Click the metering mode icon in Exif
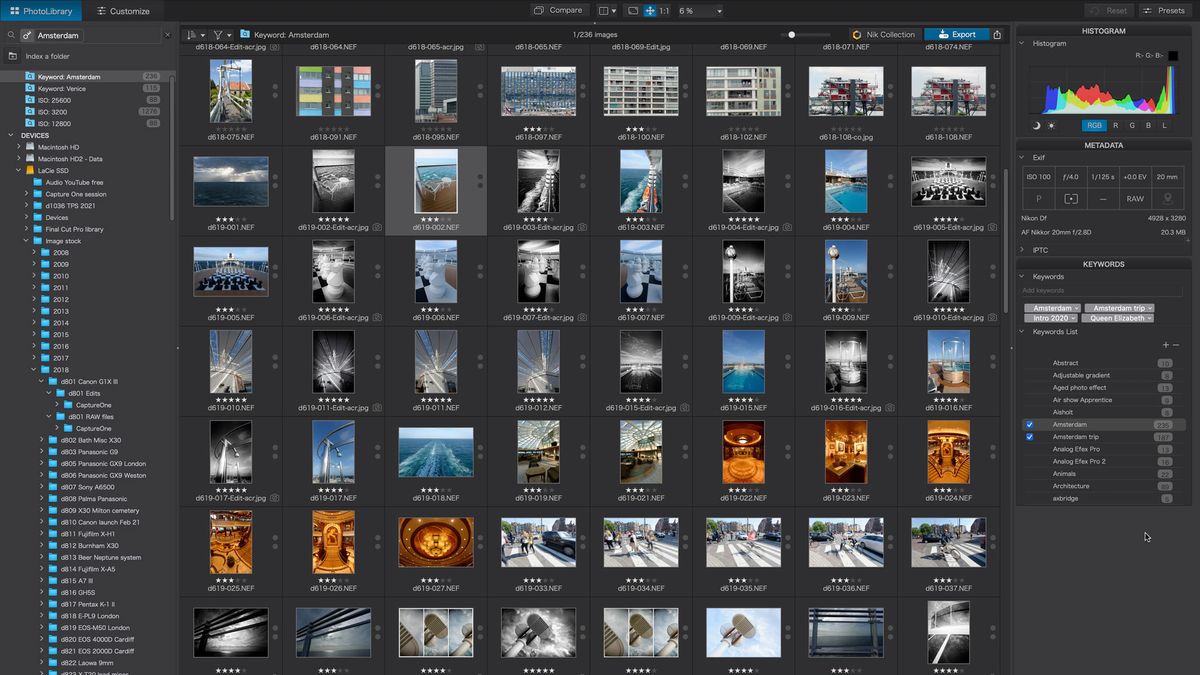The image size is (1200, 675). coord(1071,199)
